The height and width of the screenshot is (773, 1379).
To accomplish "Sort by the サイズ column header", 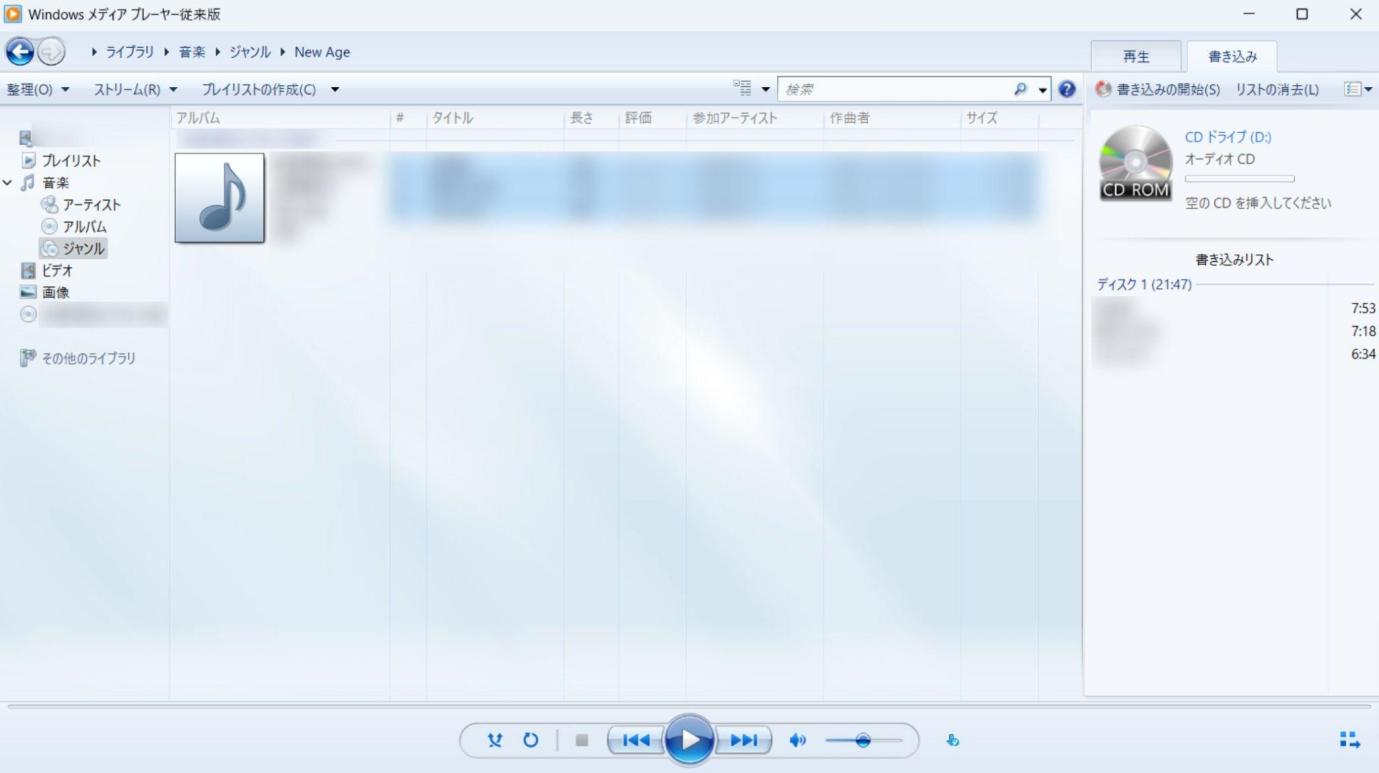I will pyautogui.click(x=1000, y=118).
